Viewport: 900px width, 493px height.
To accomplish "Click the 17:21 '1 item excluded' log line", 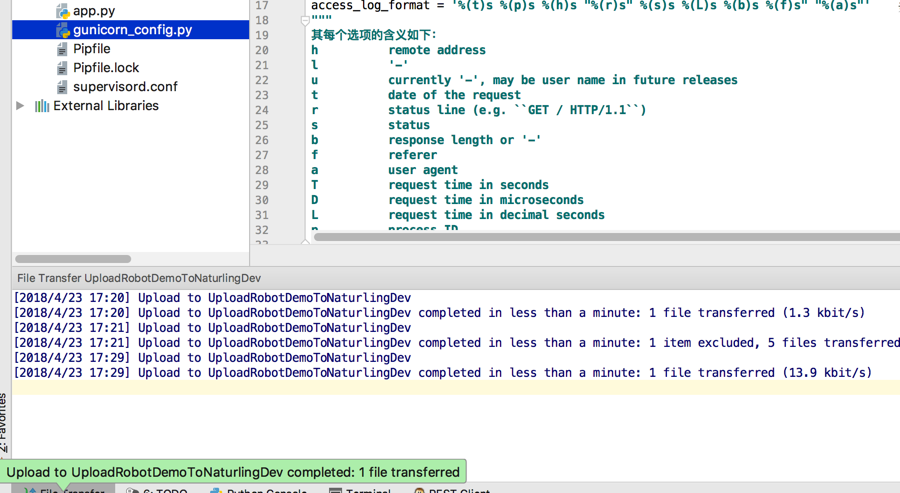I will click(x=457, y=343).
